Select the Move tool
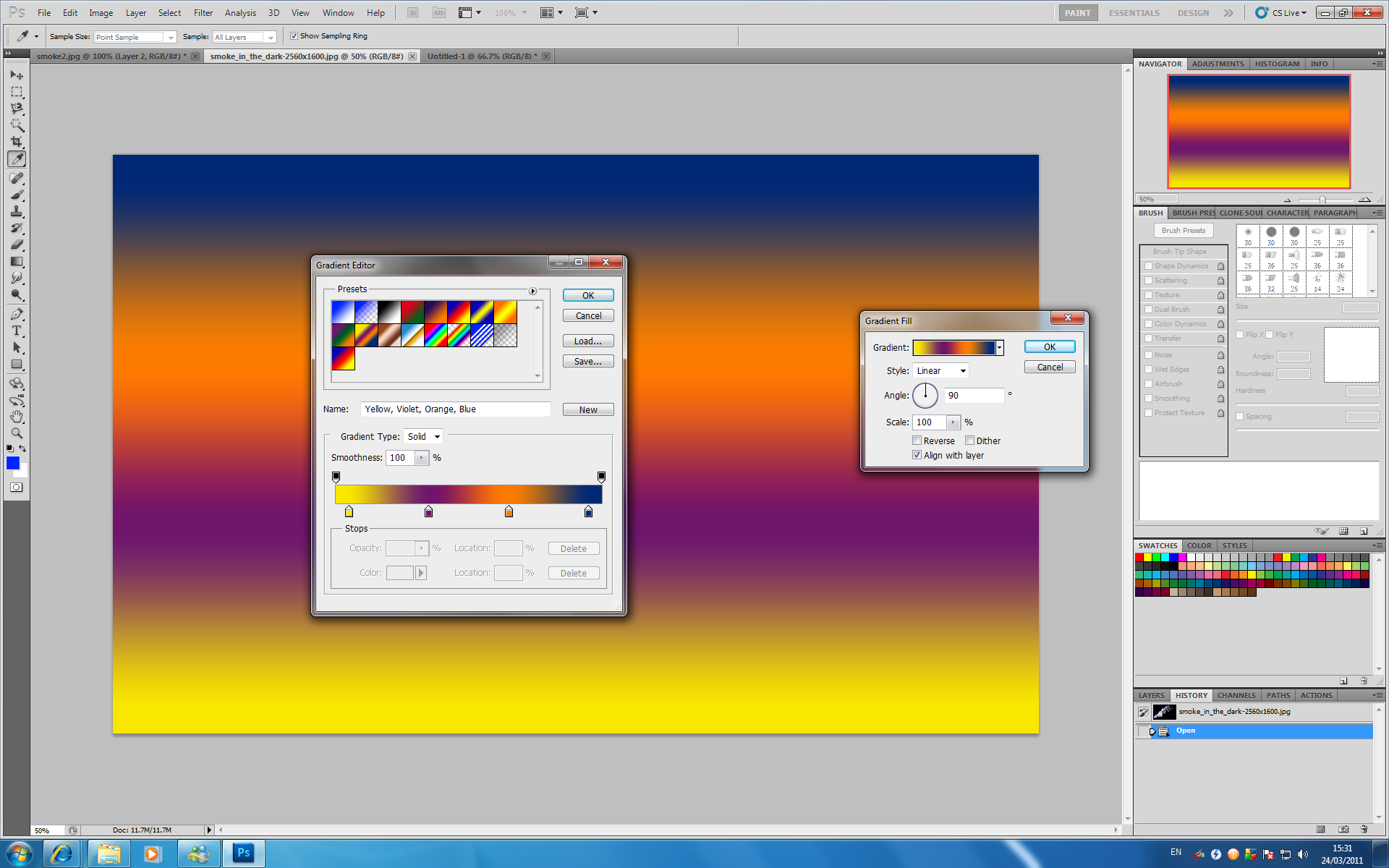This screenshot has width=1389, height=868. pos(17,75)
